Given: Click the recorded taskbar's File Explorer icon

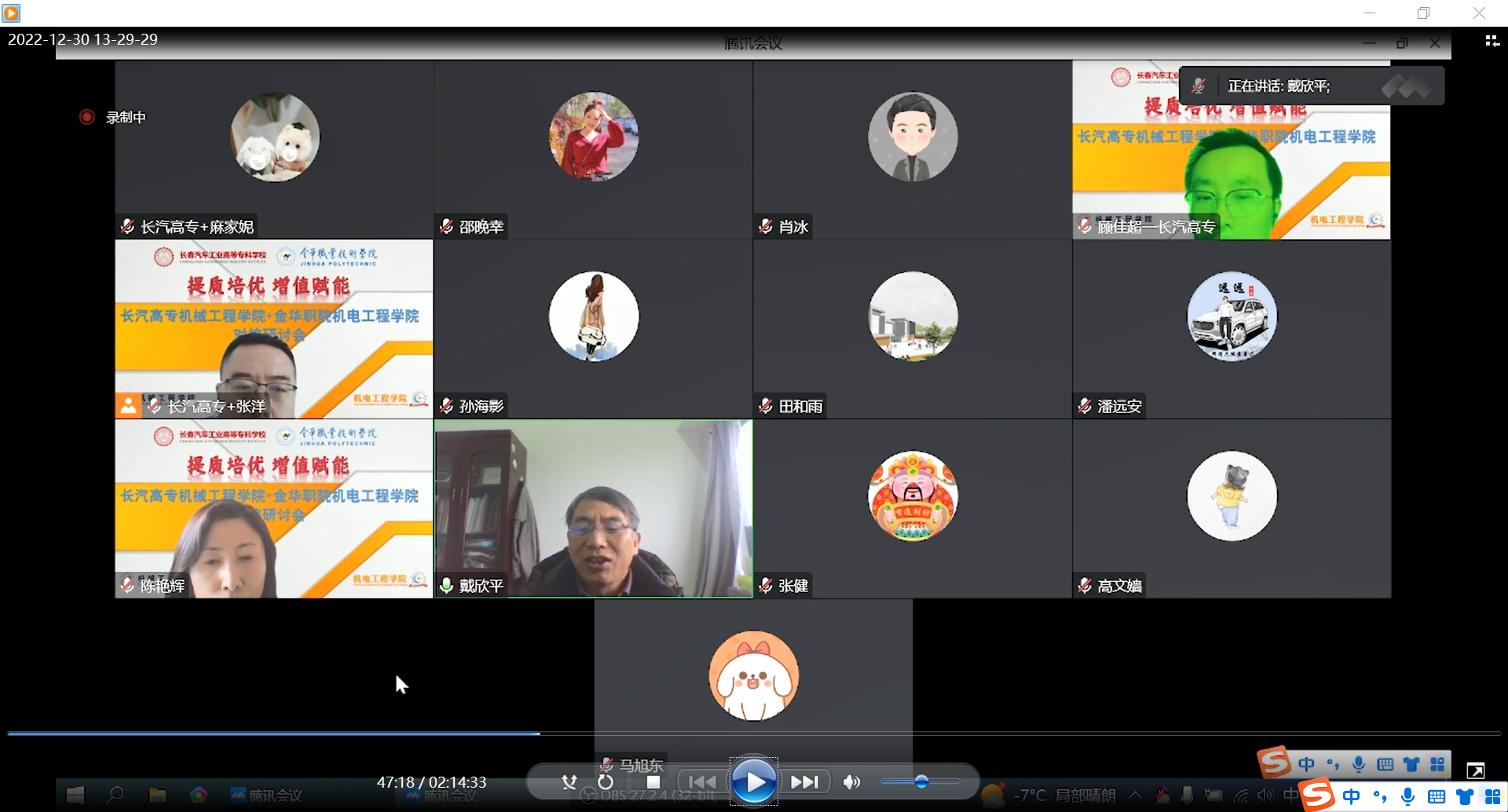Looking at the screenshot, I should coord(157,795).
